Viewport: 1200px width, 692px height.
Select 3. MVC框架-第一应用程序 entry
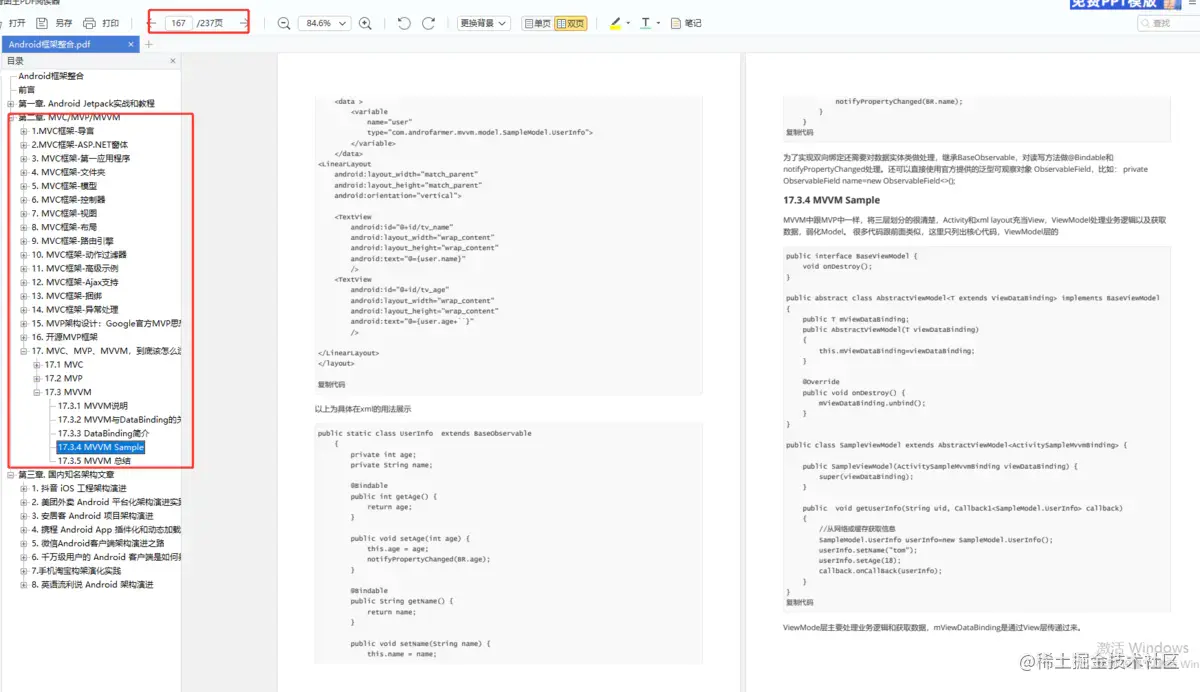80,158
